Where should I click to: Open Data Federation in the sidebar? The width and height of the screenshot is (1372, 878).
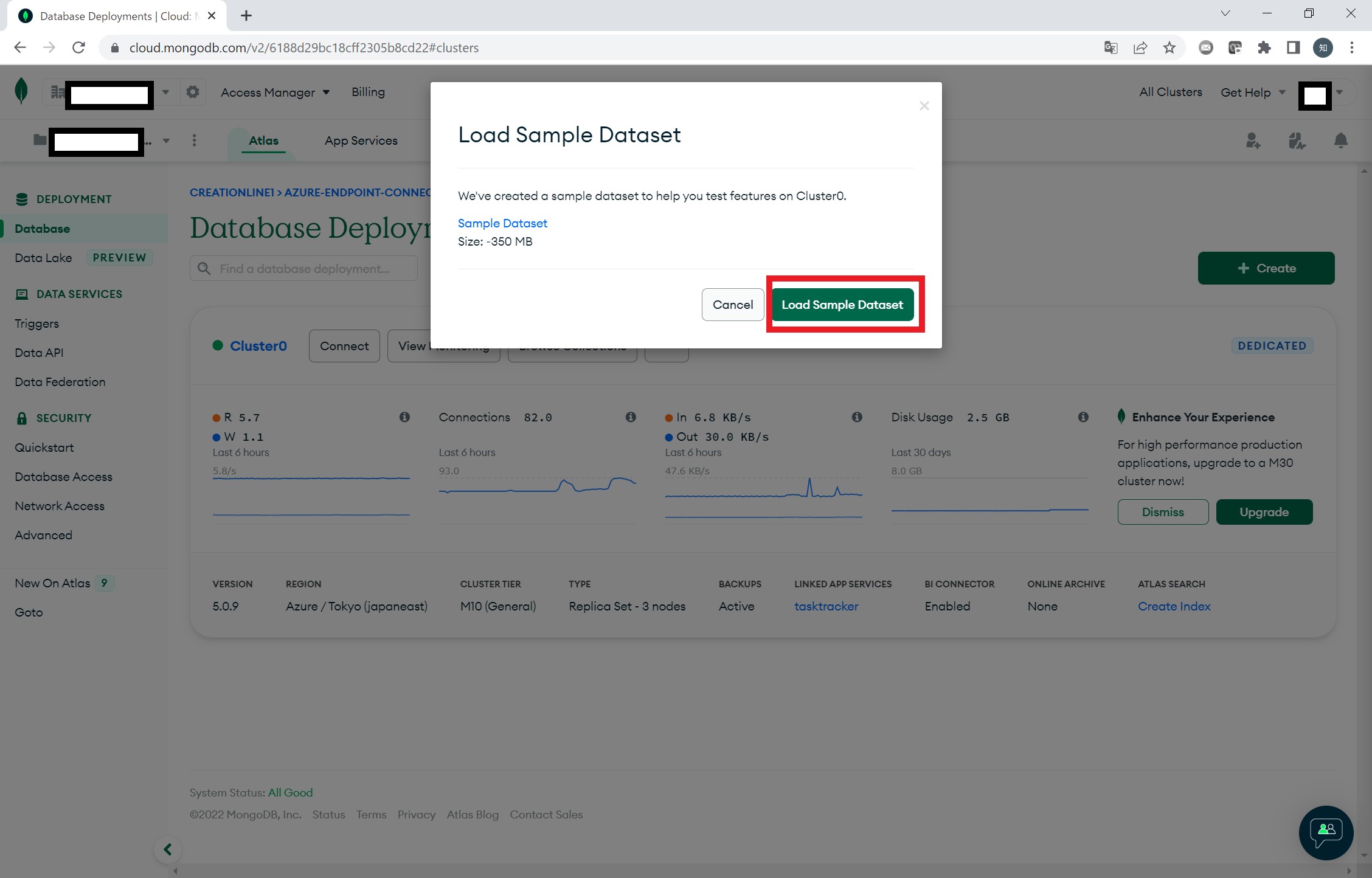60,382
